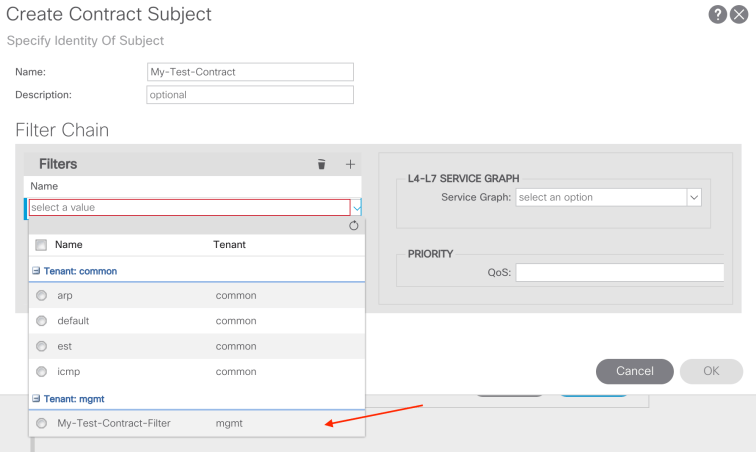This screenshot has height=452, width=756.
Task: Select My-Test-Contract-Filter radio button
Action: tap(41, 423)
